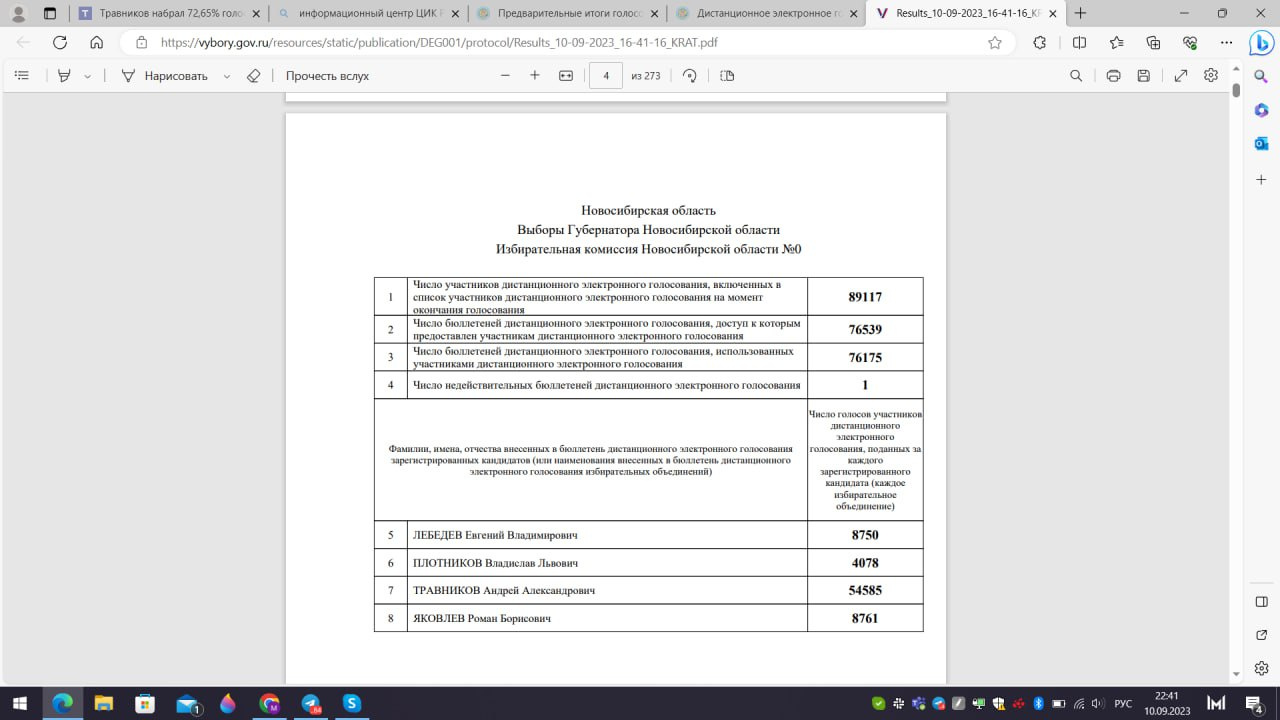Select ПЛОТНИКОВ Владислав Львович row text
This screenshot has height=720, width=1280.
pyautogui.click(x=495, y=563)
